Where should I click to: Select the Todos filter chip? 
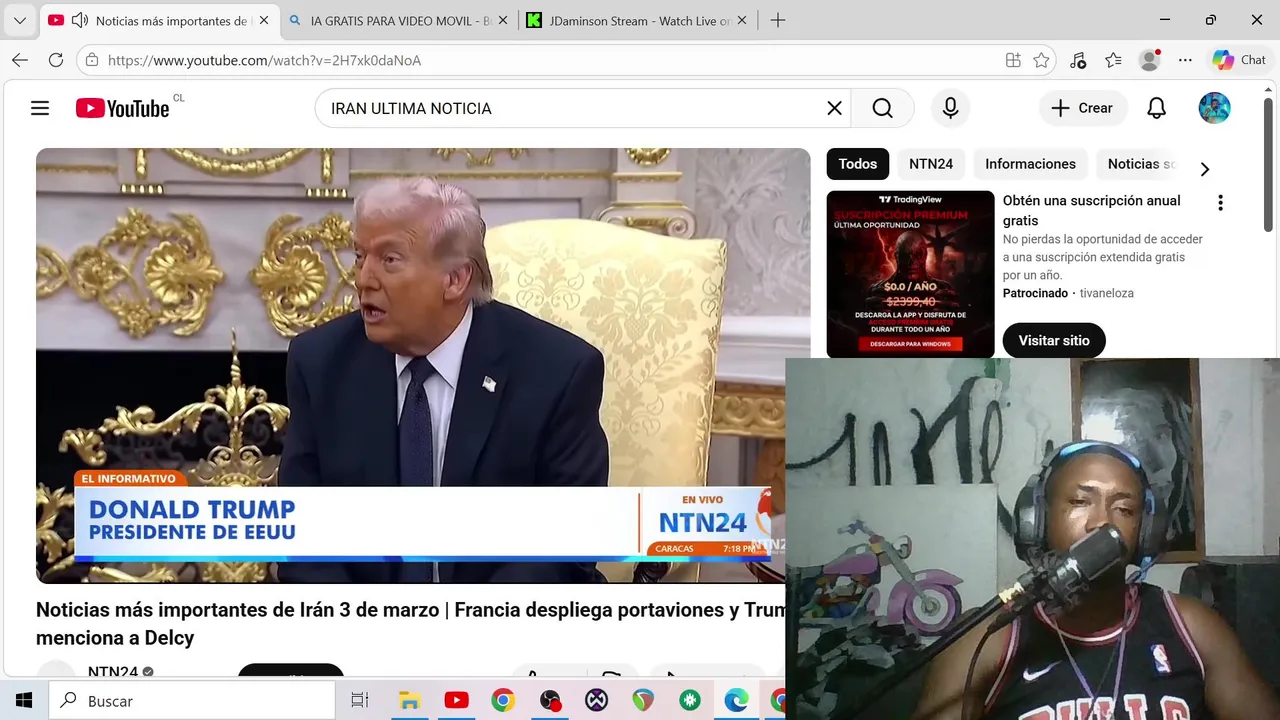pos(857,164)
